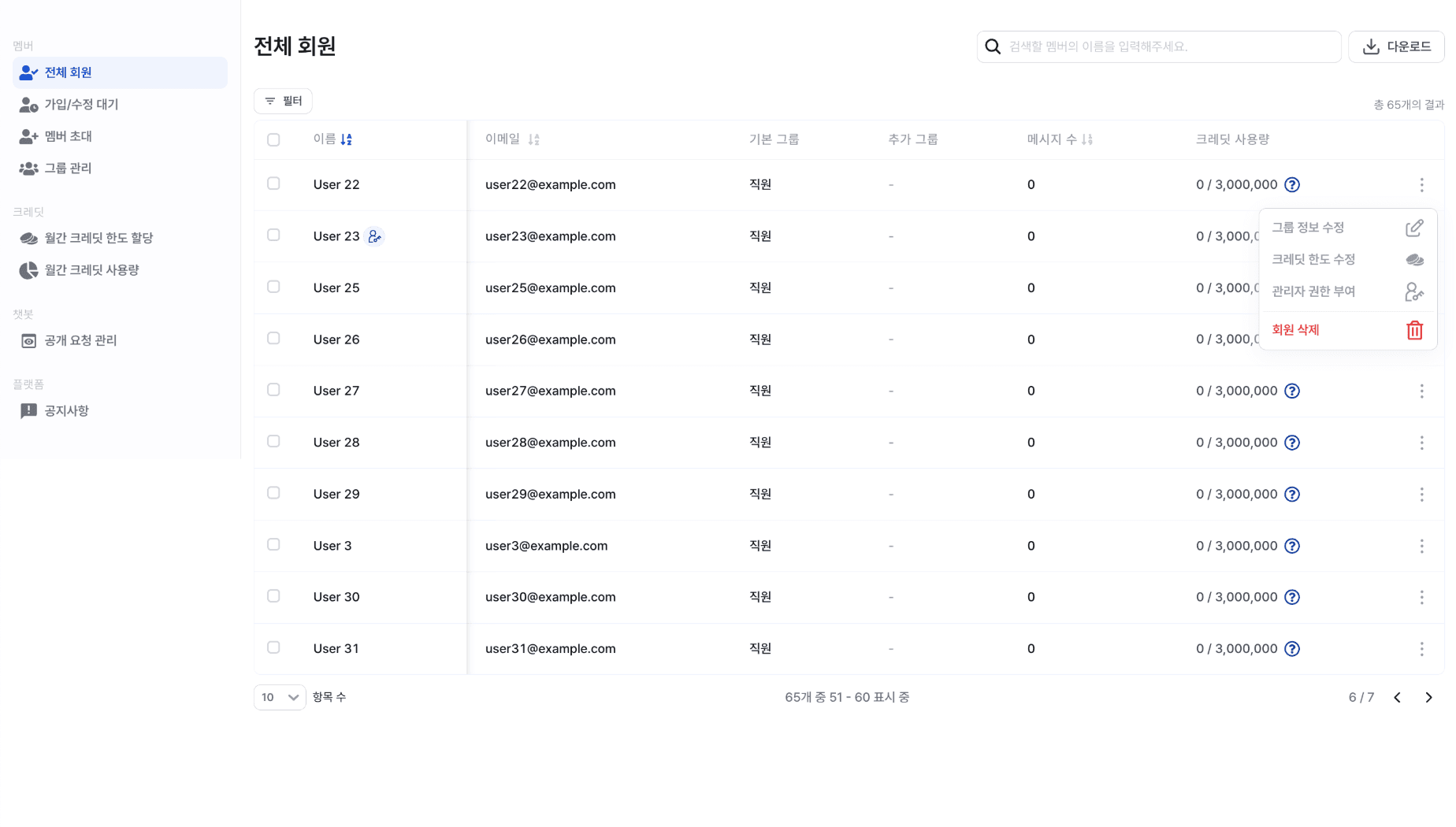This screenshot has height=827, width=1456.
Task: Click the magnifier icon in the search bar
Action: pos(992,46)
